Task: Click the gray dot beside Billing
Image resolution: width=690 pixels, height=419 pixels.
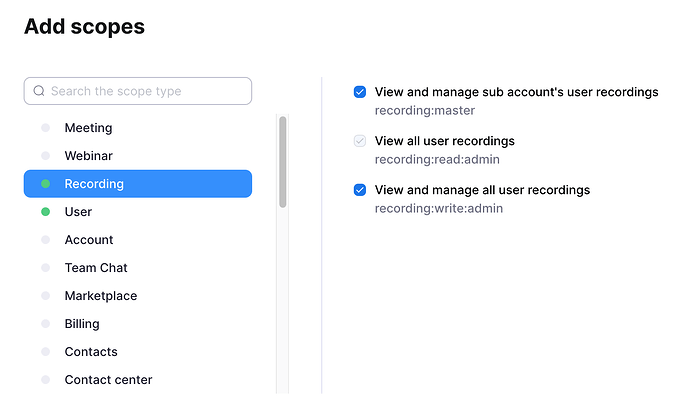Action: coord(45,324)
